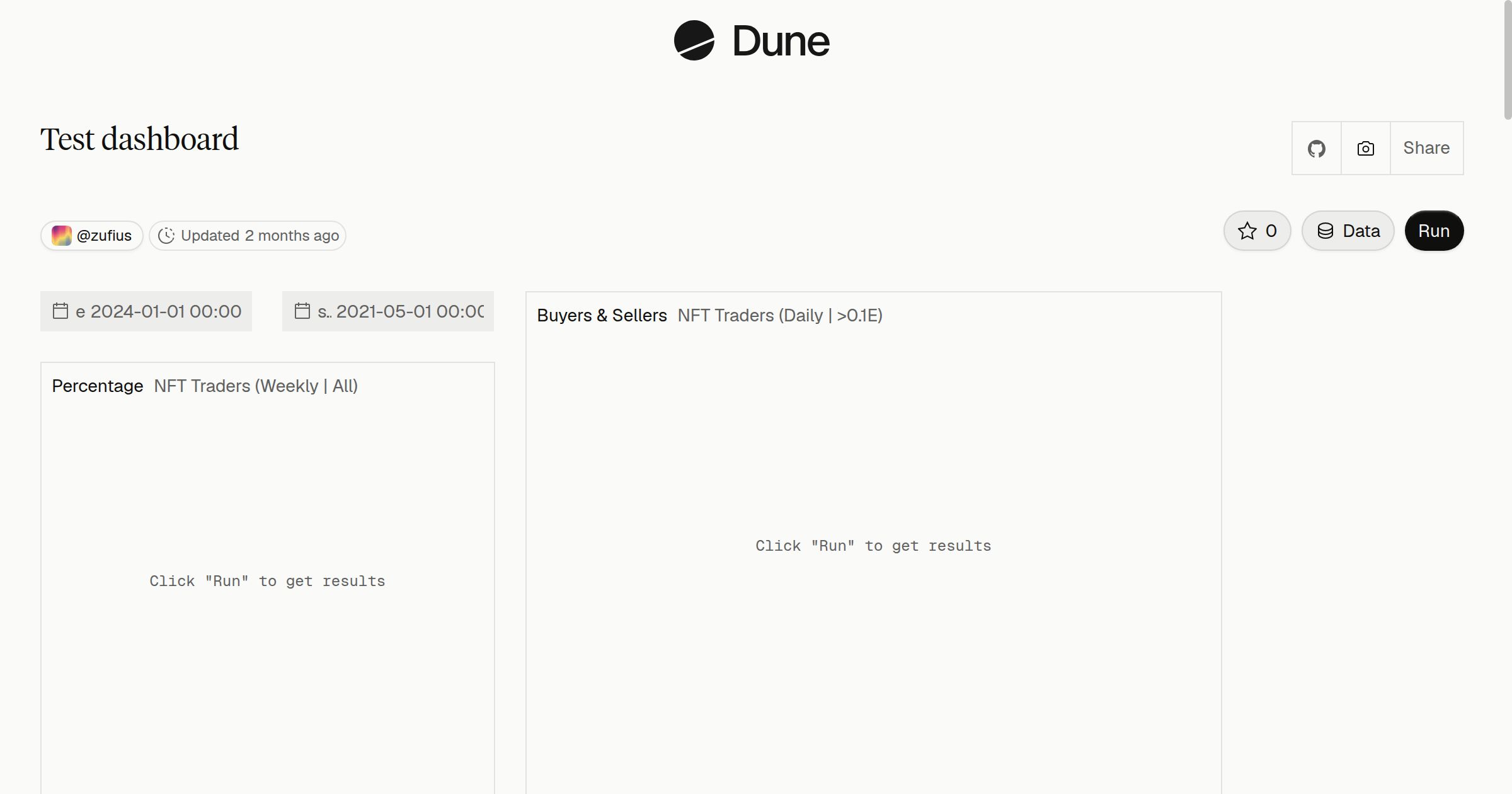Click the Dune wordmark text
This screenshot has height=794, width=1512.
(x=781, y=41)
